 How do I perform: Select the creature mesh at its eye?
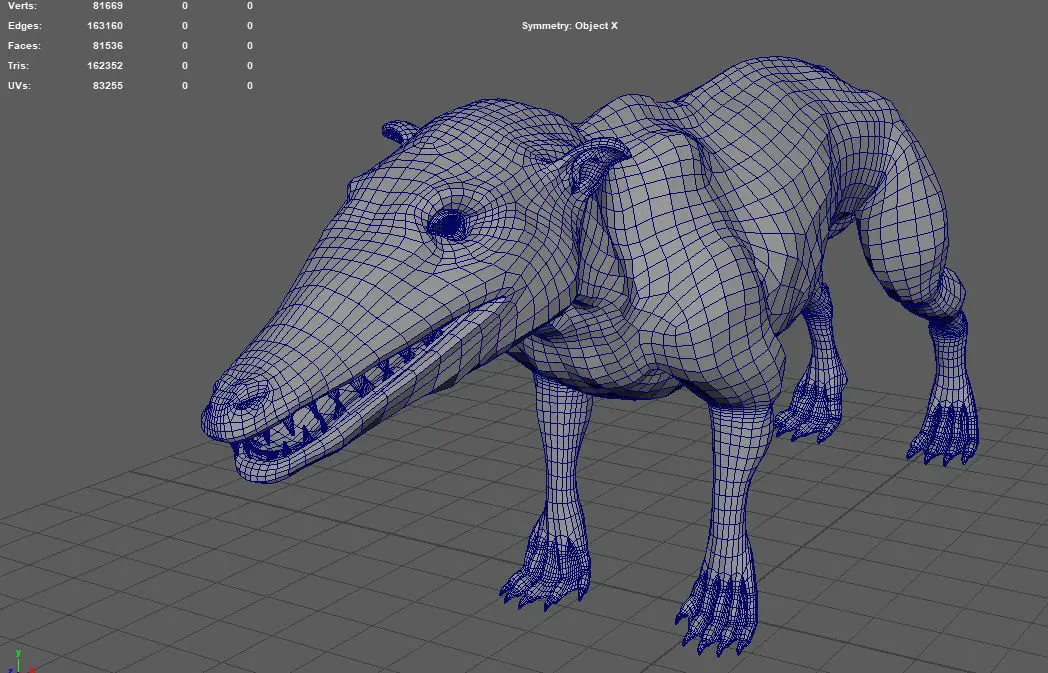click(449, 224)
